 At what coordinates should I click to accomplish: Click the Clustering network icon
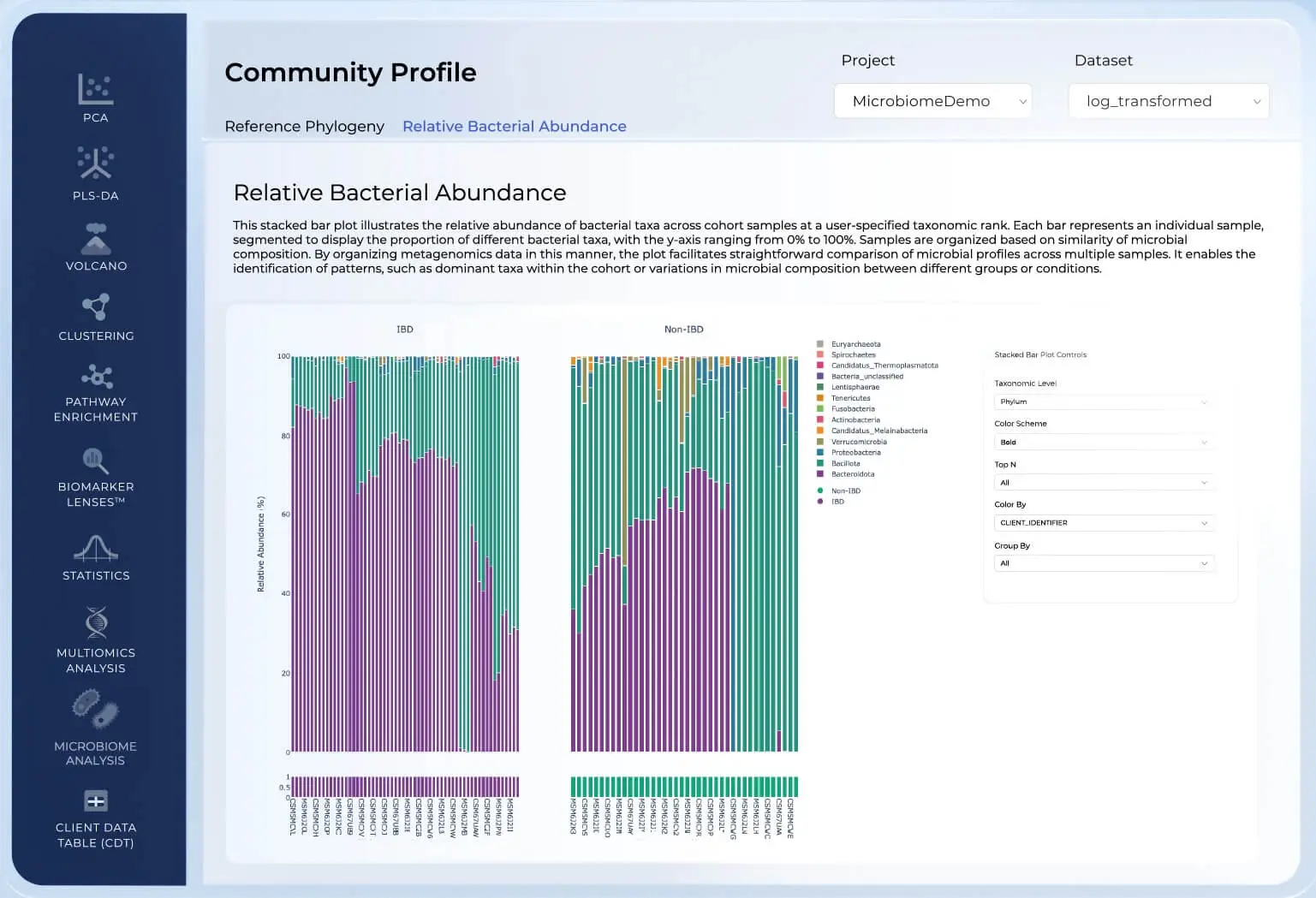96,306
